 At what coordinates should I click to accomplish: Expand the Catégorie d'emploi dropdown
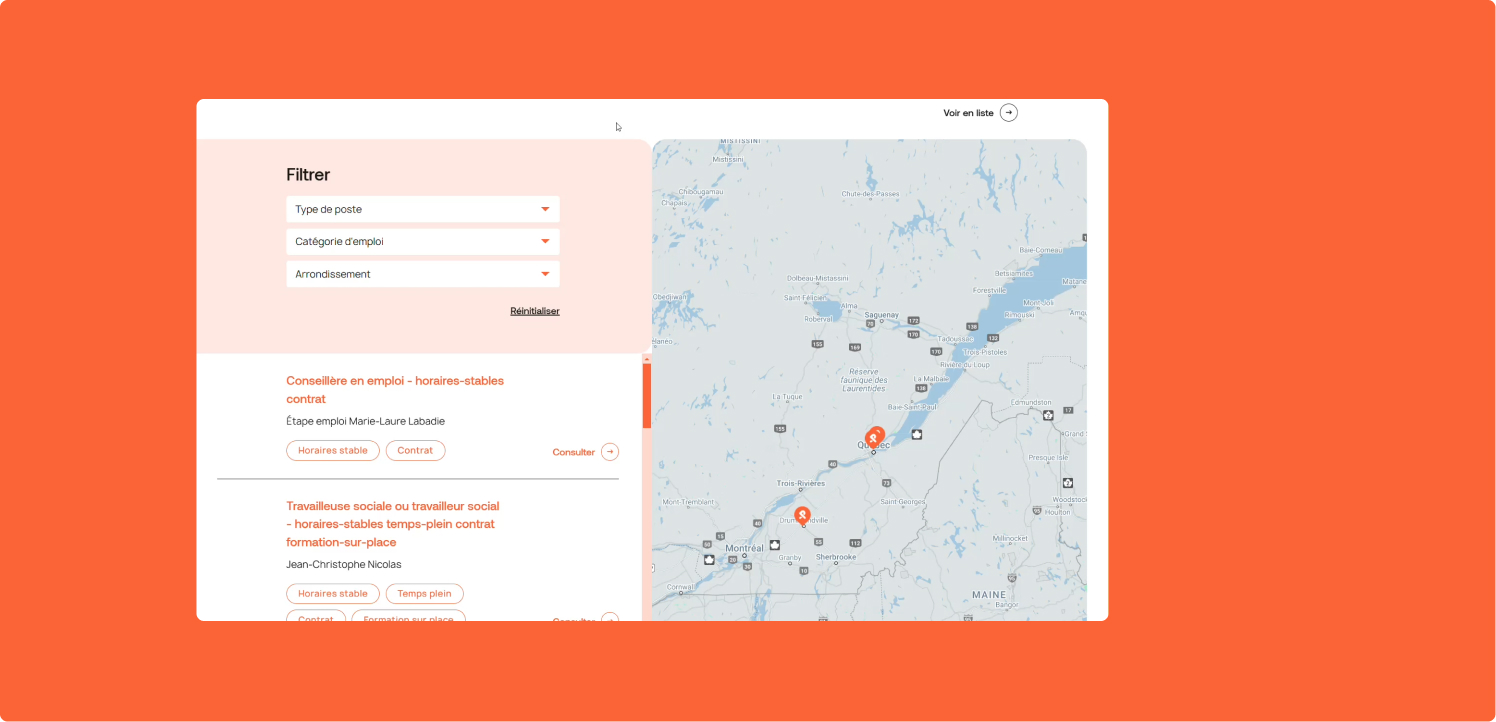(x=422, y=242)
